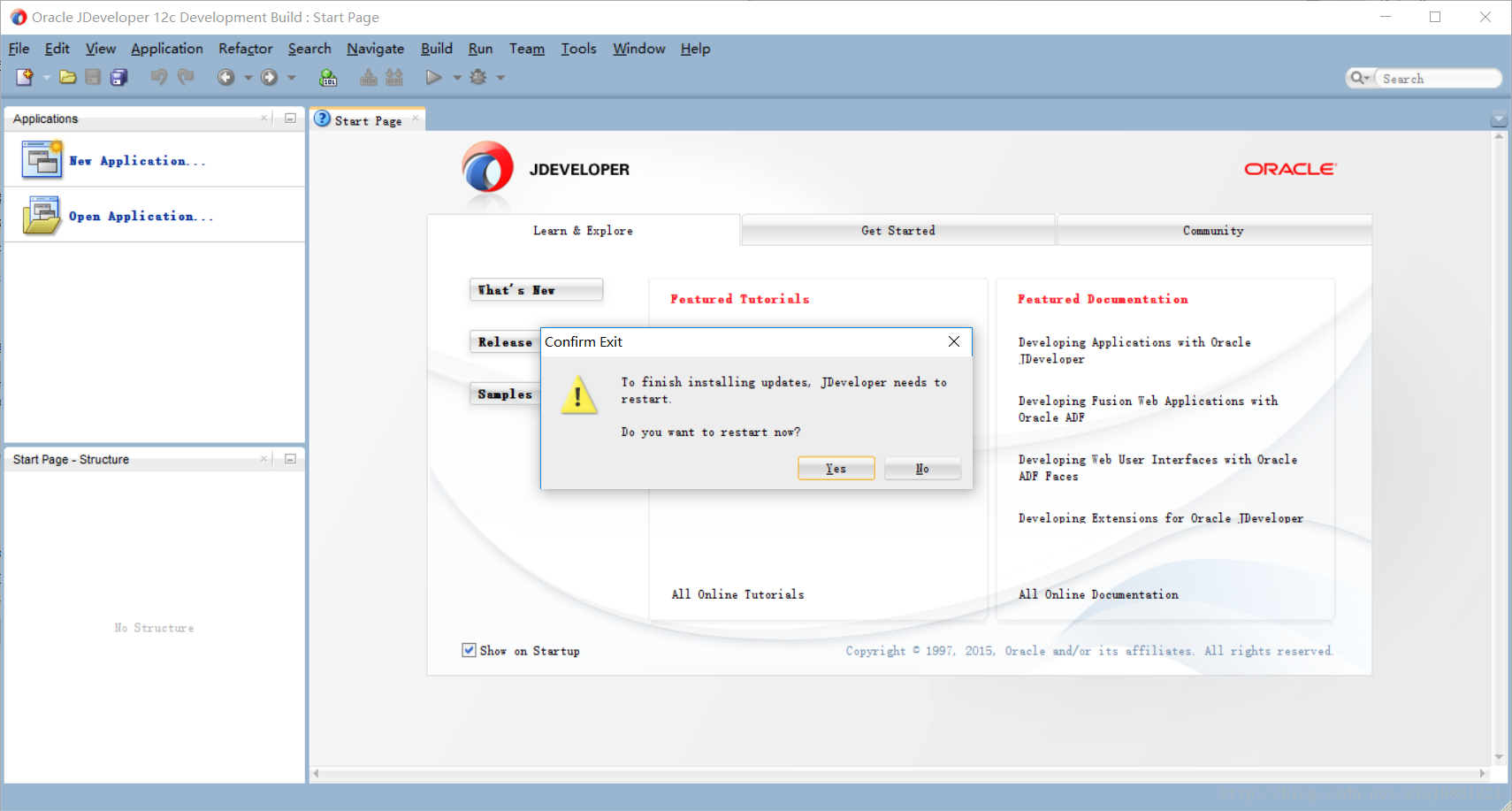
Task: Expand the Forward history dropdown arrow
Action: 291,78
